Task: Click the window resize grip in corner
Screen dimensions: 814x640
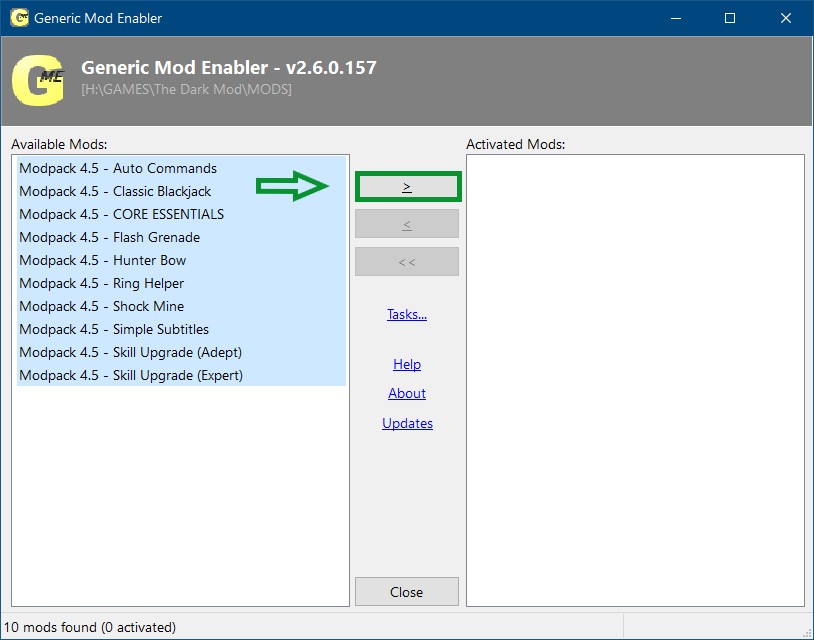Action: (807, 633)
